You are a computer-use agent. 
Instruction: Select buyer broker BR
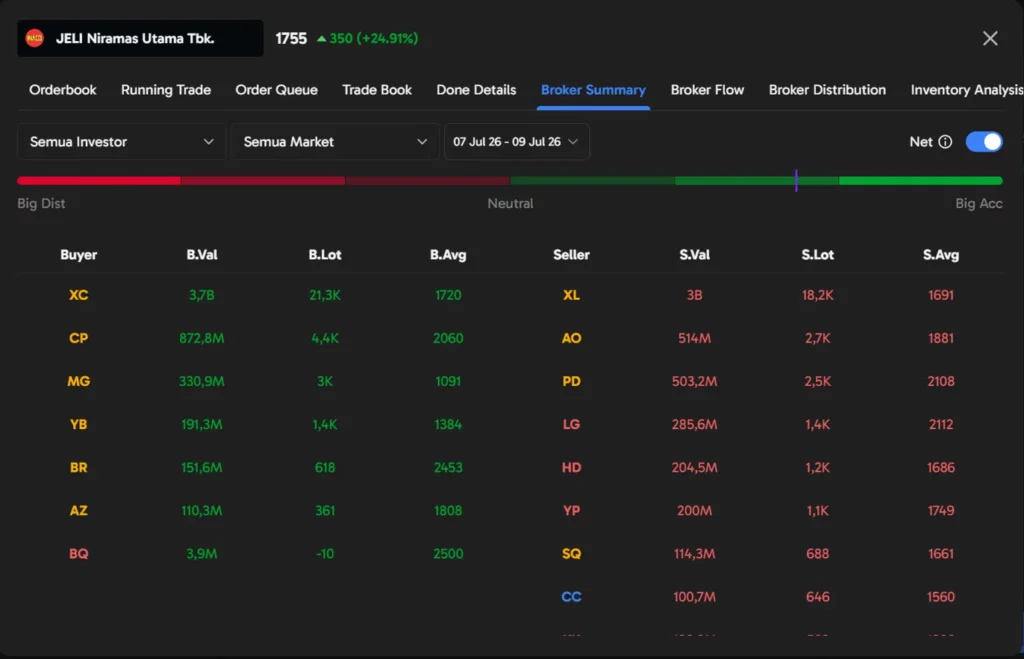tap(78, 468)
